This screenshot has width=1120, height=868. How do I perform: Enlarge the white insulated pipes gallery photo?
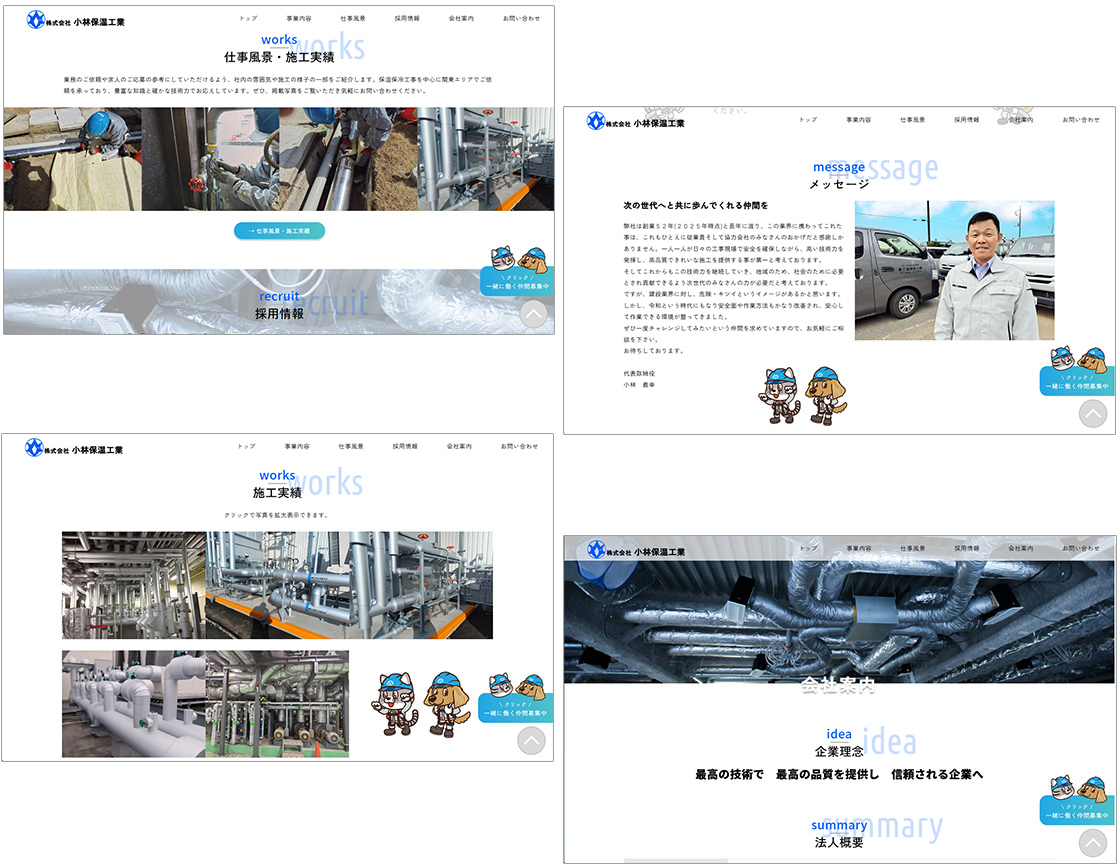[x=133, y=704]
